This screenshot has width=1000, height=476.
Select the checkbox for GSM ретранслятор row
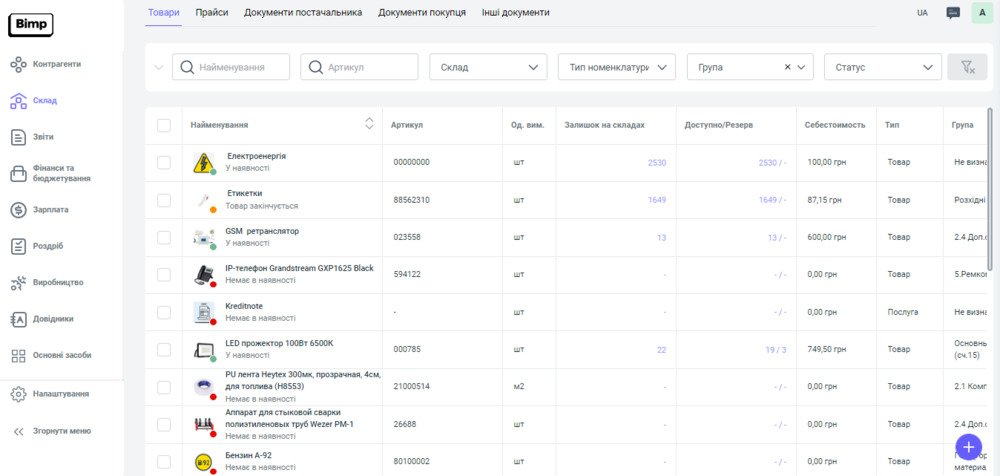click(x=164, y=237)
